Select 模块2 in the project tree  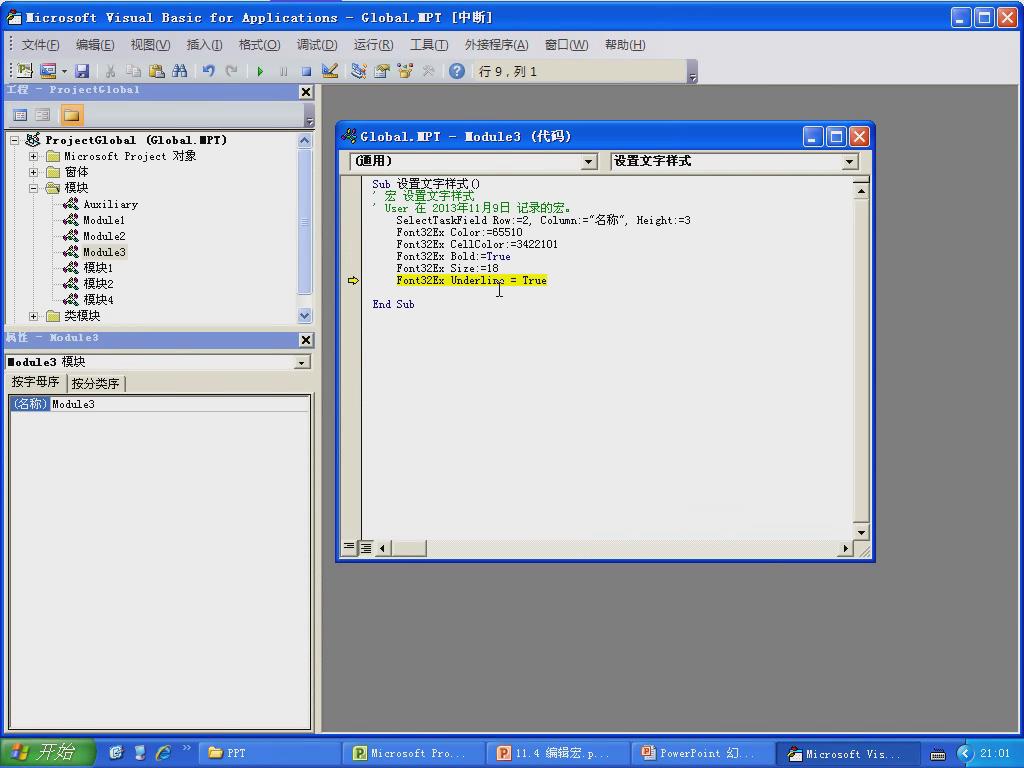coord(98,284)
